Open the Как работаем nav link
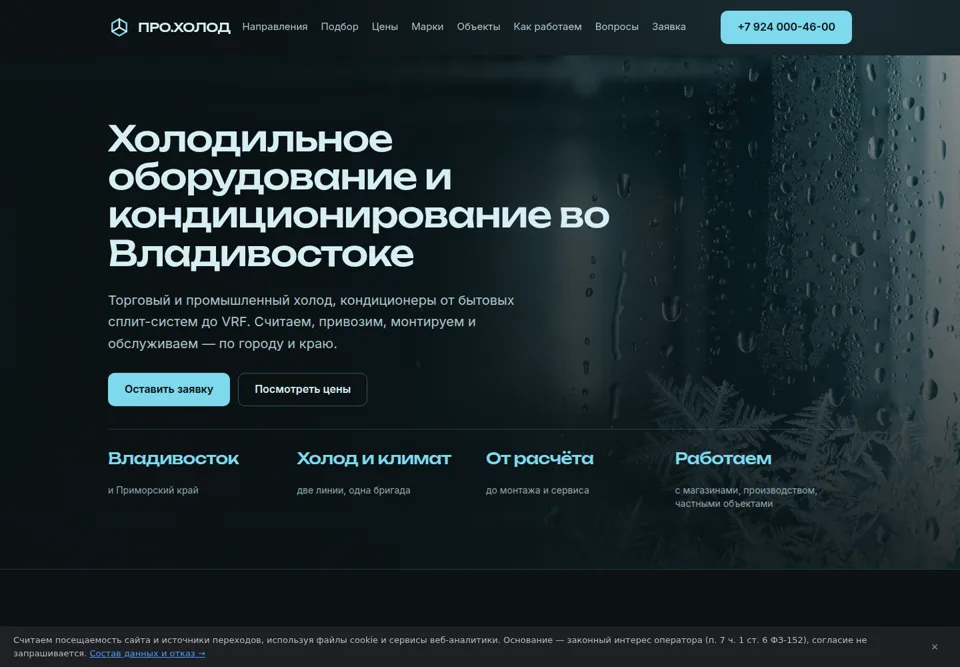 pos(547,27)
